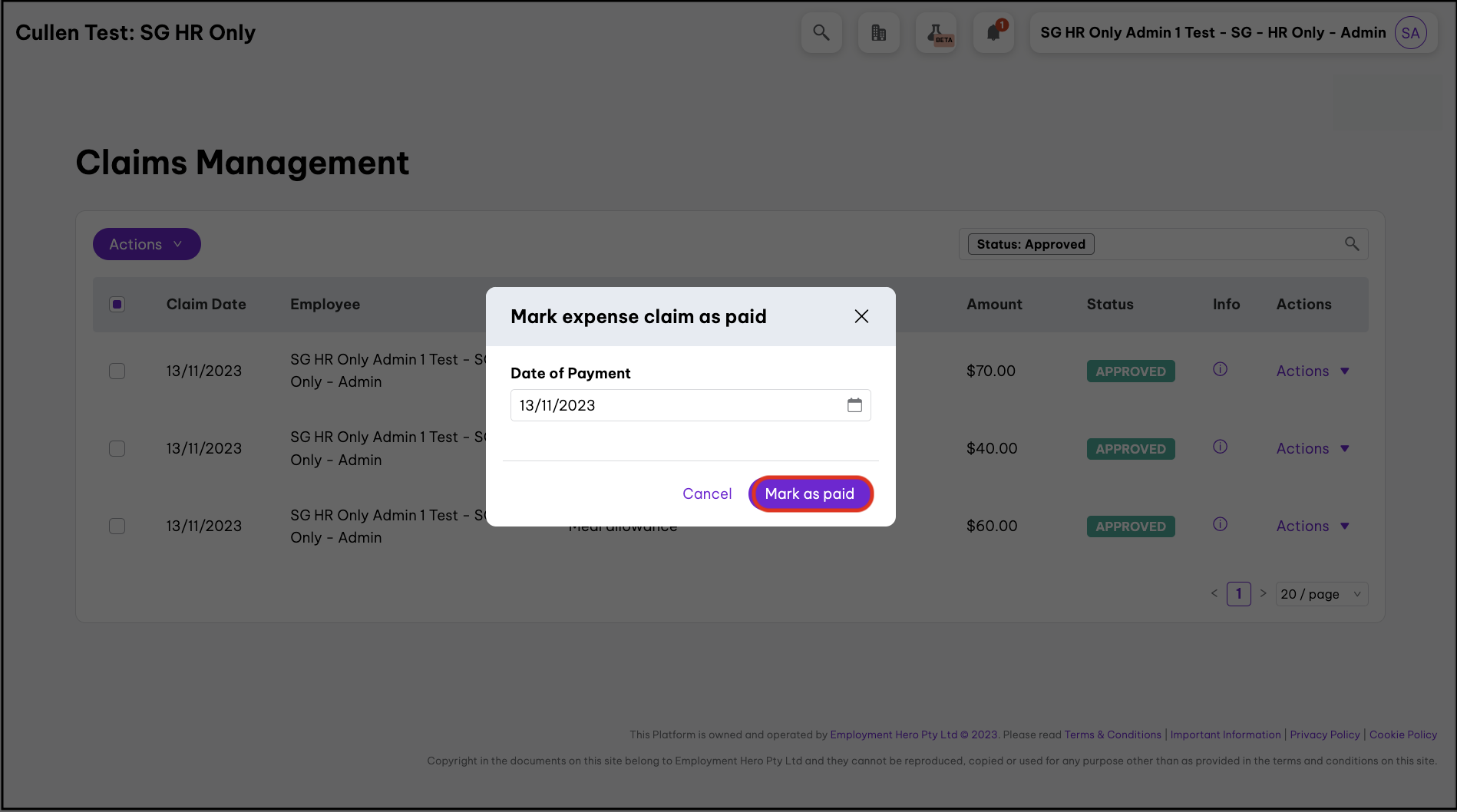Viewport: 1457px width, 812px height.
Task: Open the Privacy Policy footer link
Action: point(1324,734)
